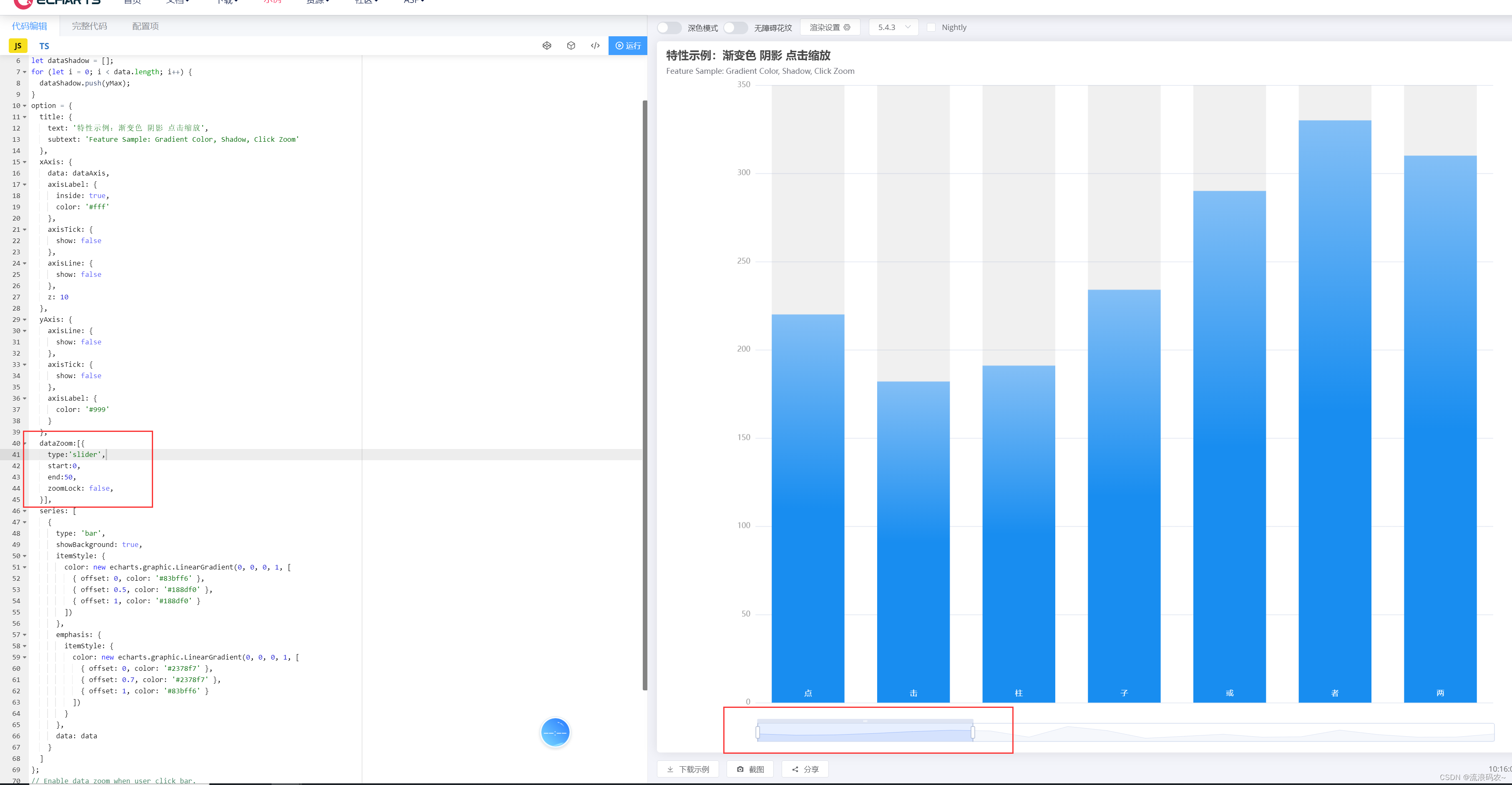This screenshot has height=785, width=1512.
Task: Click the 分享 share button
Action: 805,769
